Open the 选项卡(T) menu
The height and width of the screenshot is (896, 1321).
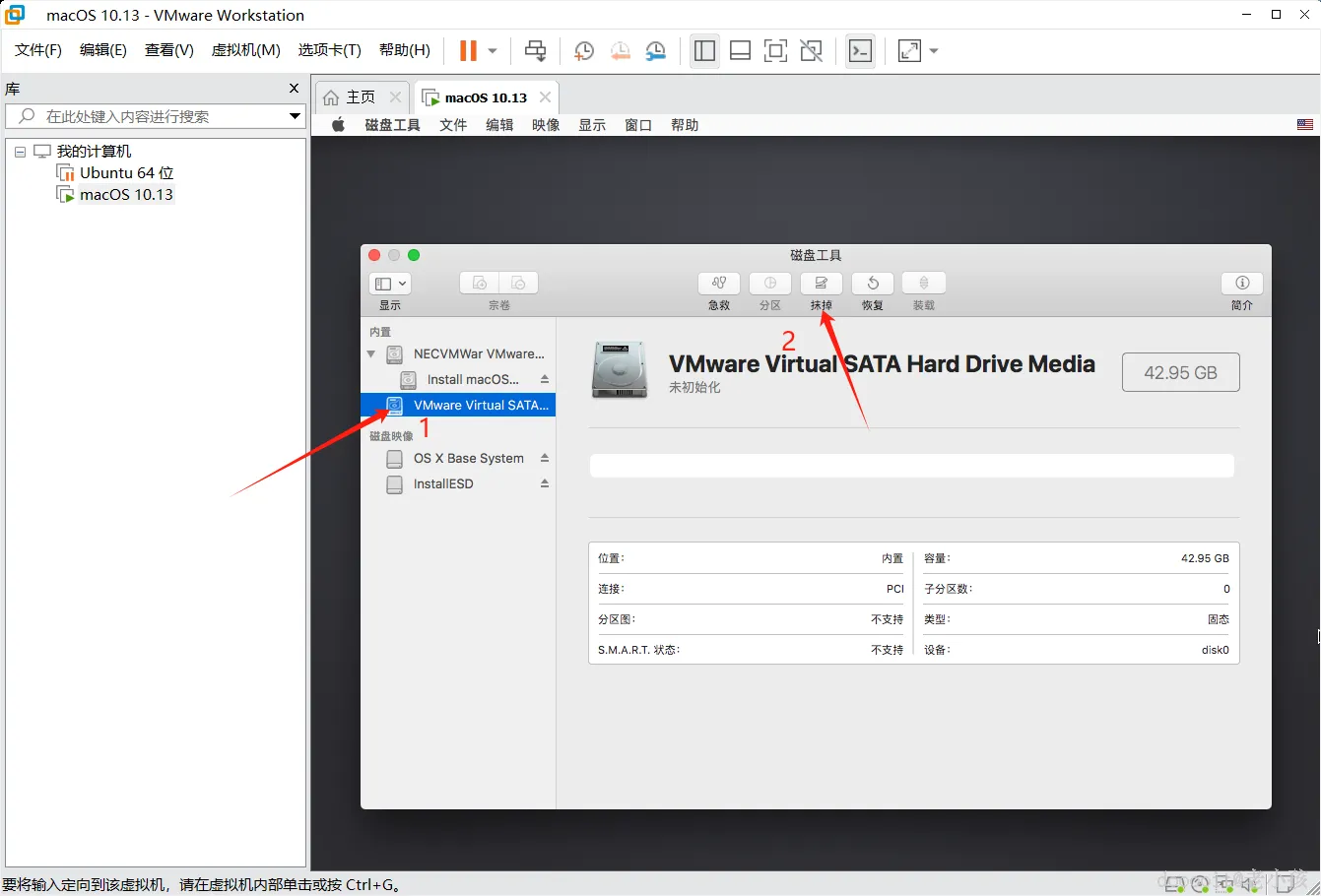tap(330, 50)
